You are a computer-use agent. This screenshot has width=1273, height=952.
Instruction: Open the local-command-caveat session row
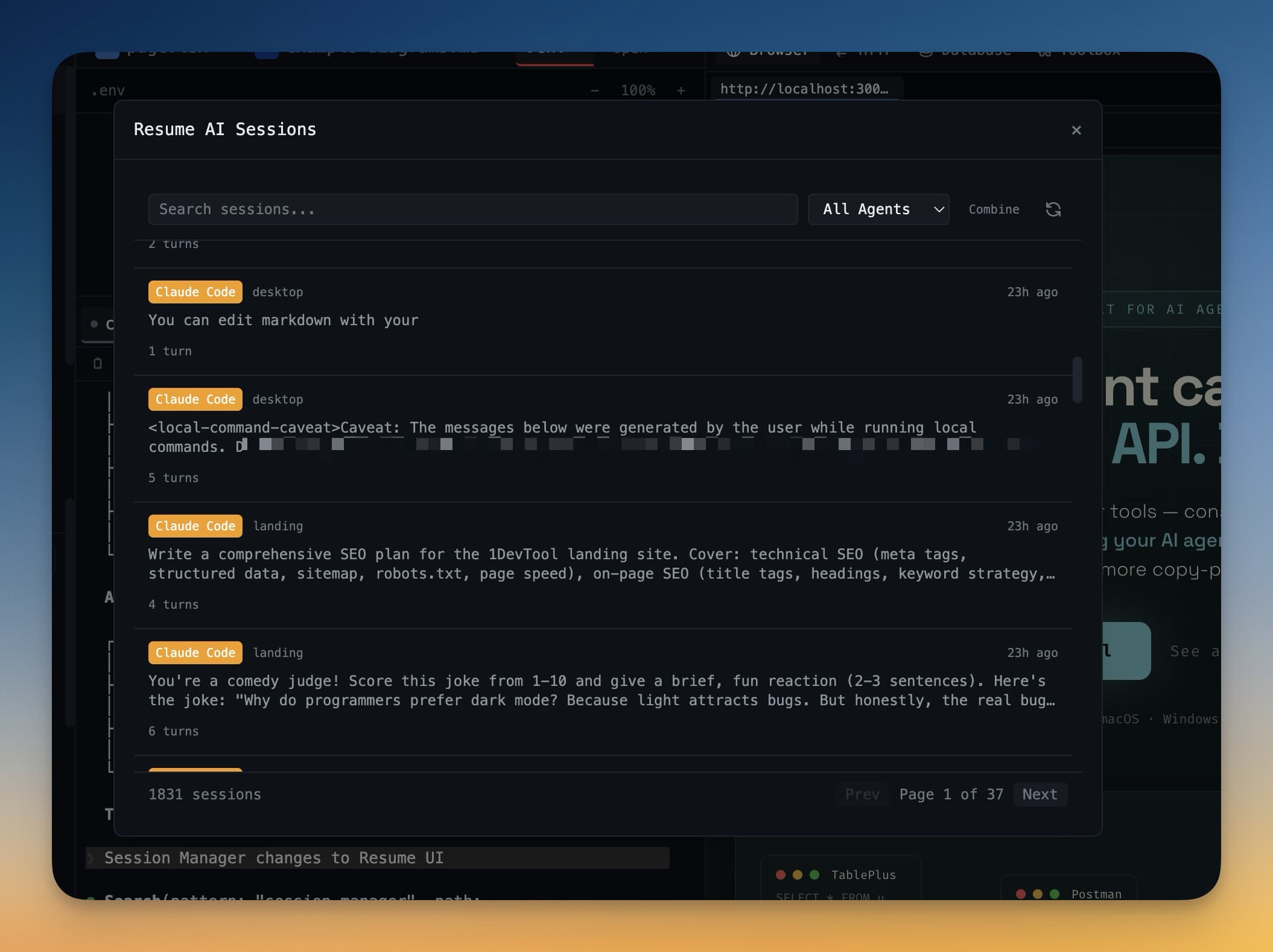point(603,439)
